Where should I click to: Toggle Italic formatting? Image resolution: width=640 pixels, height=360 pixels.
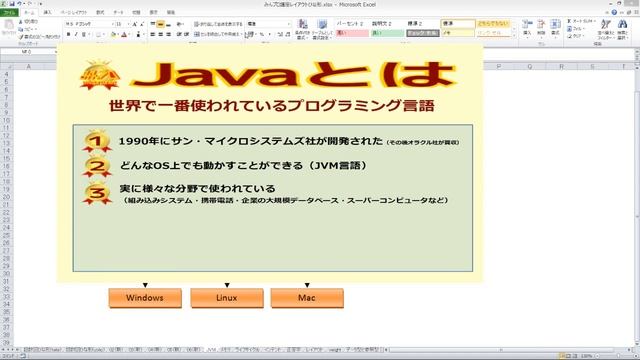pos(76,35)
